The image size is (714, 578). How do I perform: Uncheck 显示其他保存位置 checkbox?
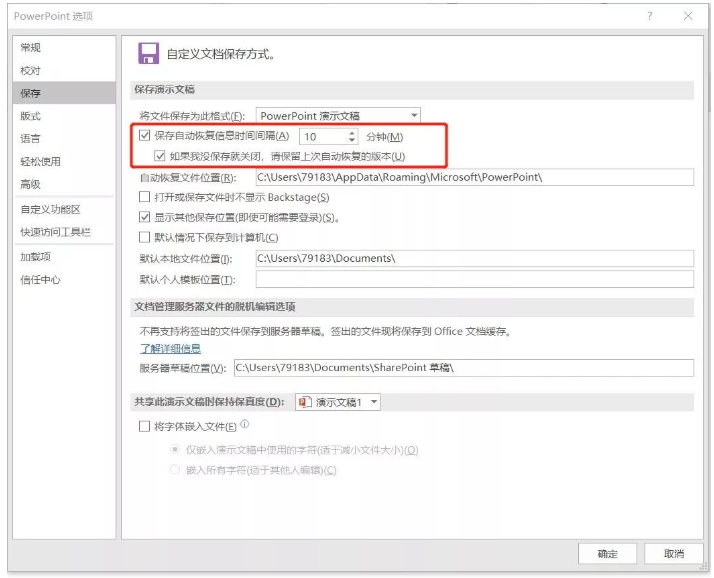[x=144, y=217]
